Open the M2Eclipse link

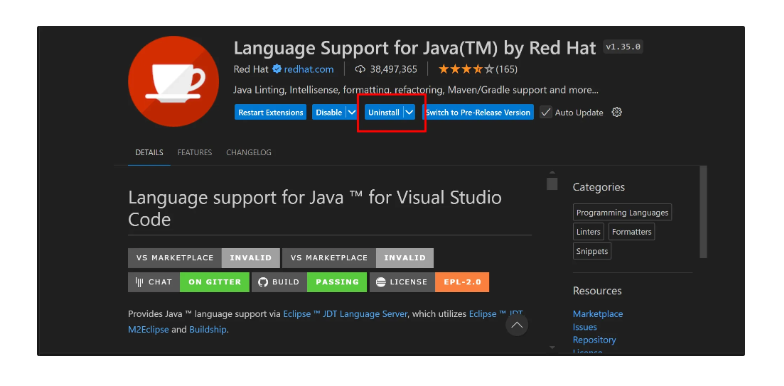(x=148, y=330)
